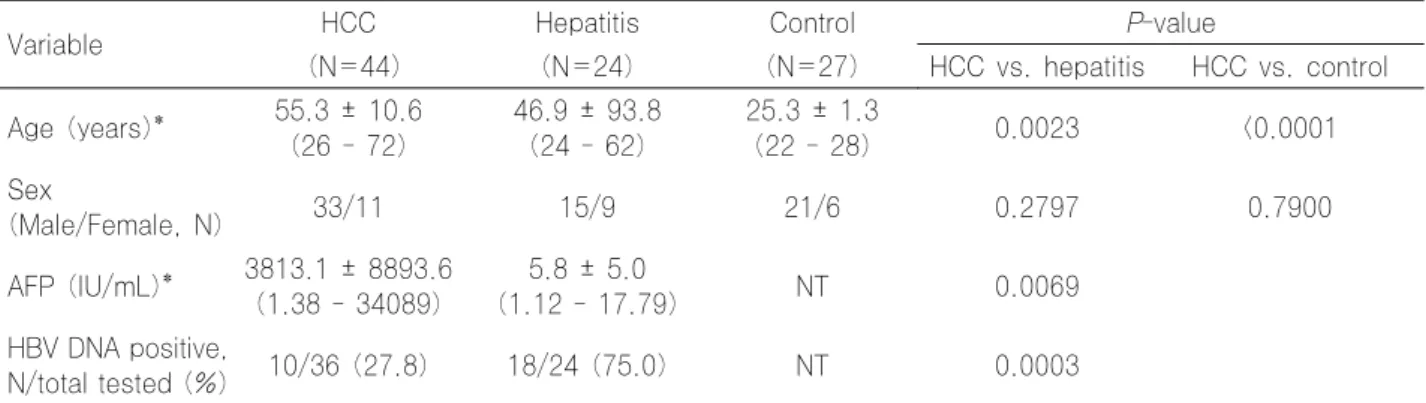Click the P-value header
The image size is (1426, 403).
(x=1160, y=21)
